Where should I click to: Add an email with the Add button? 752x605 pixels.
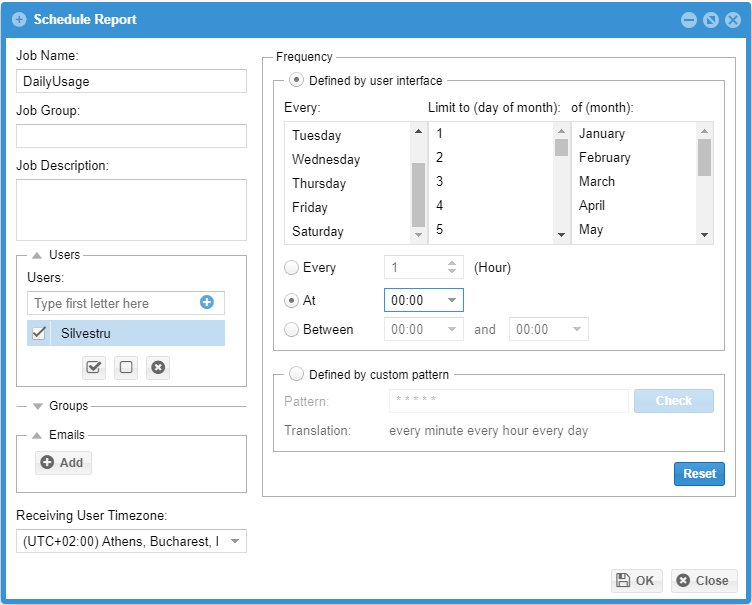pyautogui.click(x=63, y=463)
